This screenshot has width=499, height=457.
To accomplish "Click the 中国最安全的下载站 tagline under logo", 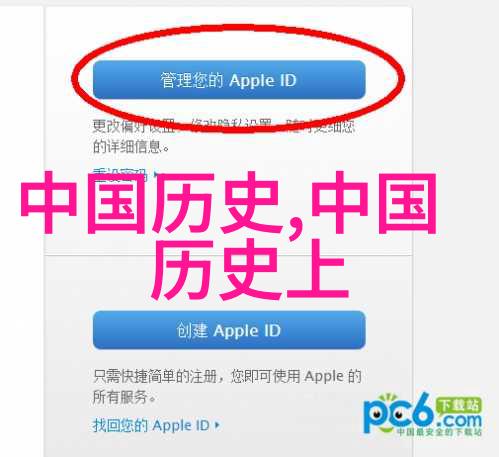I will point(439,432).
